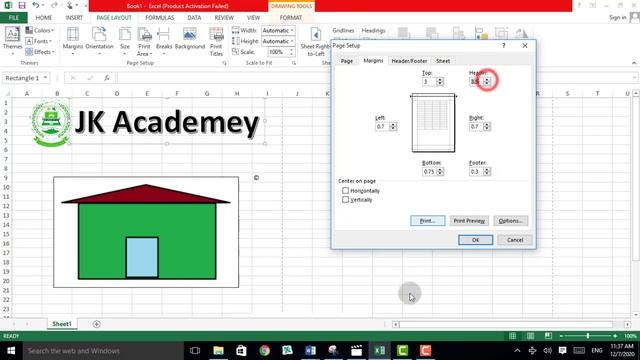Open the Drawing Tools FORMAT tab
Viewport: 640px width, 360px height.
pyautogui.click(x=291, y=18)
